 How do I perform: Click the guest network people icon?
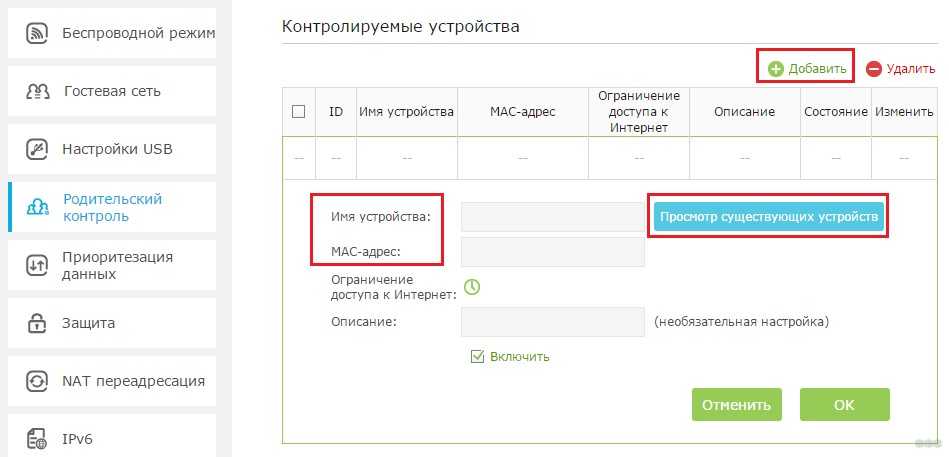[38, 91]
